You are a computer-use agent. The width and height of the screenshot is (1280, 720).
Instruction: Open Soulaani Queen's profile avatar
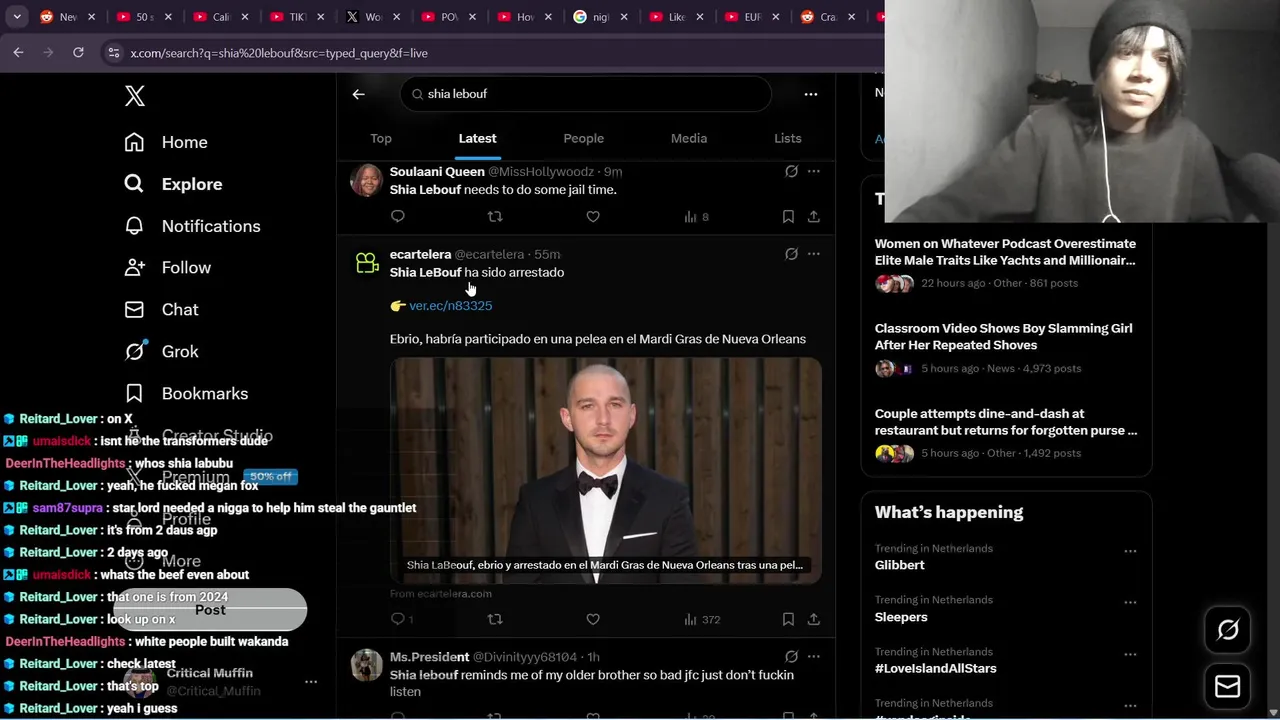coord(366,180)
